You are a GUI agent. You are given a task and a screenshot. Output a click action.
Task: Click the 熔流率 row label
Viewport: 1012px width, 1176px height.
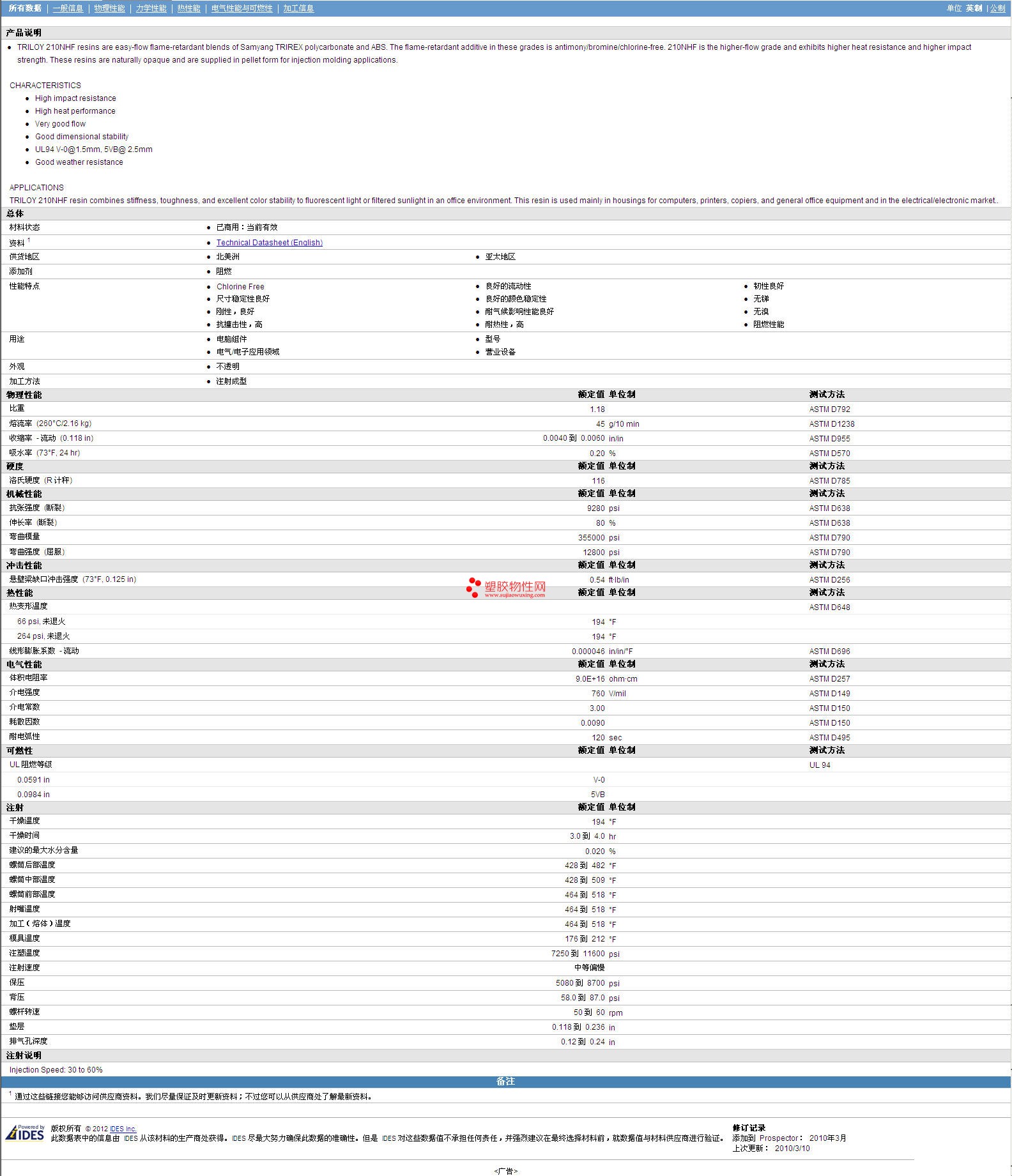(x=50, y=424)
